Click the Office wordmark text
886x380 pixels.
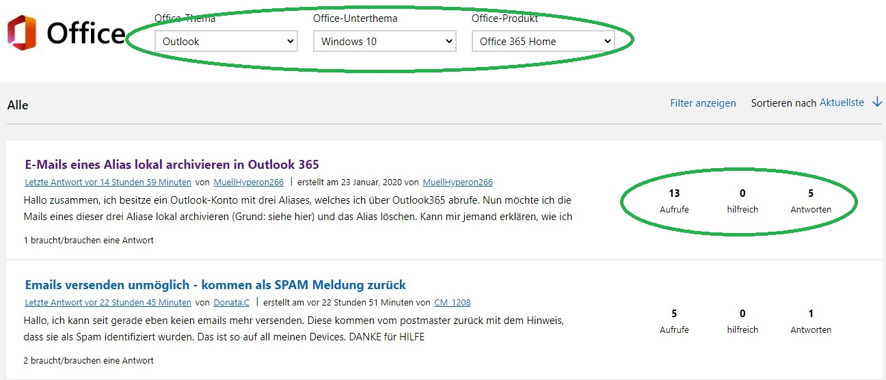(x=86, y=33)
